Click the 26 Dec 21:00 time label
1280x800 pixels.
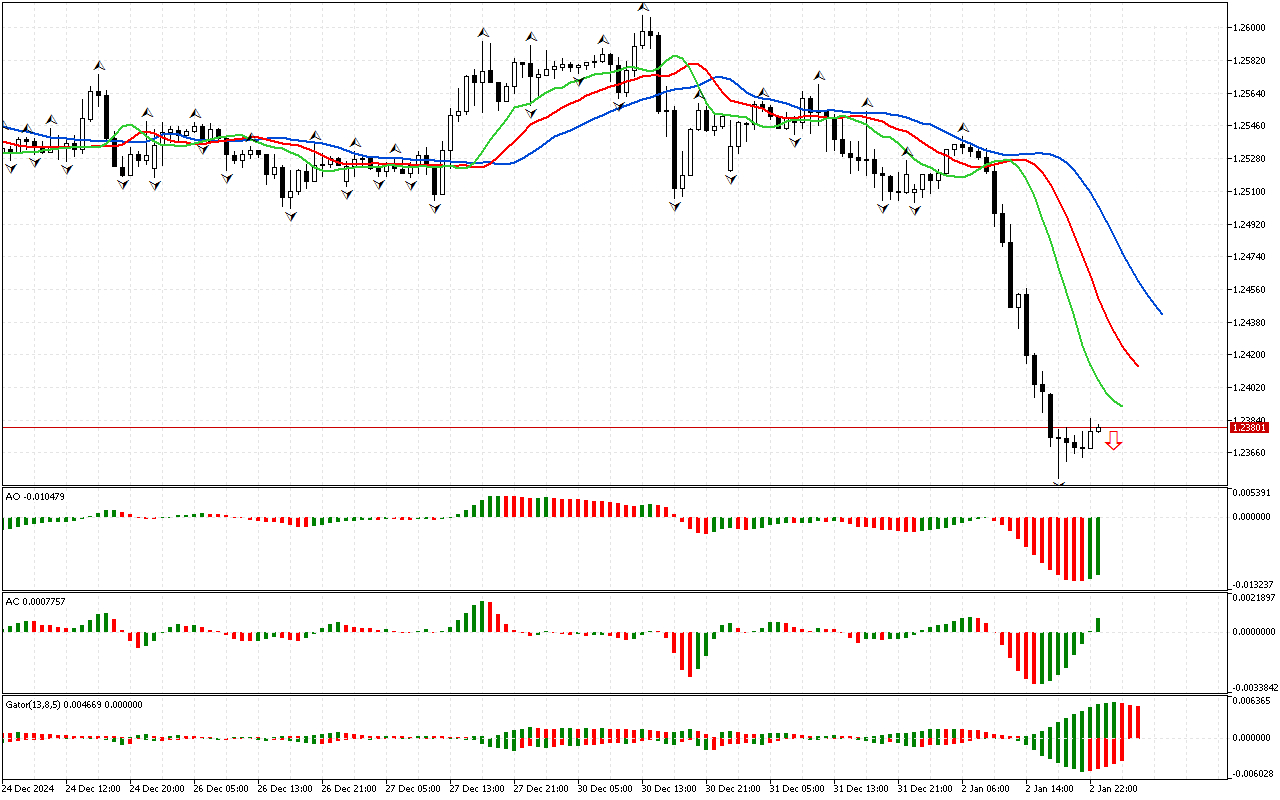(x=349, y=789)
